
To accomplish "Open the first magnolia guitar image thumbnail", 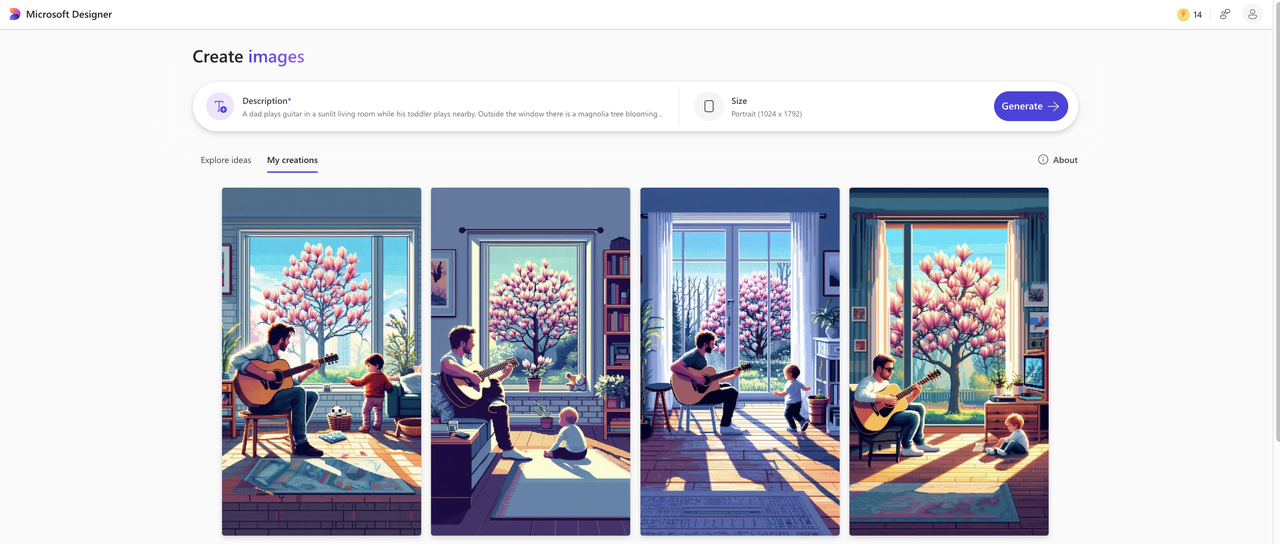I will (x=321, y=362).
